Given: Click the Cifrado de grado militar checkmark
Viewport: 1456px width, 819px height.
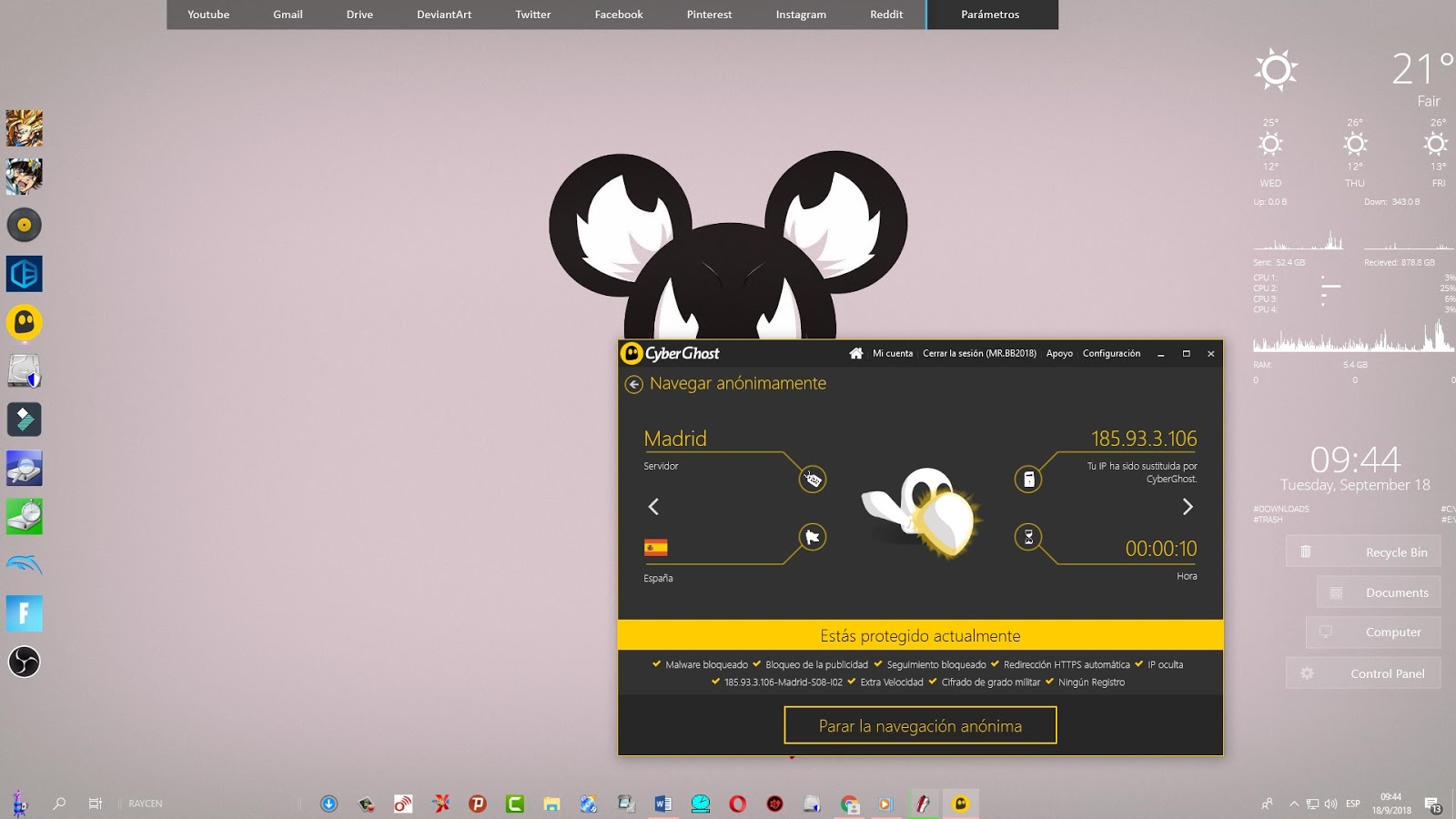Looking at the screenshot, I should 933,682.
